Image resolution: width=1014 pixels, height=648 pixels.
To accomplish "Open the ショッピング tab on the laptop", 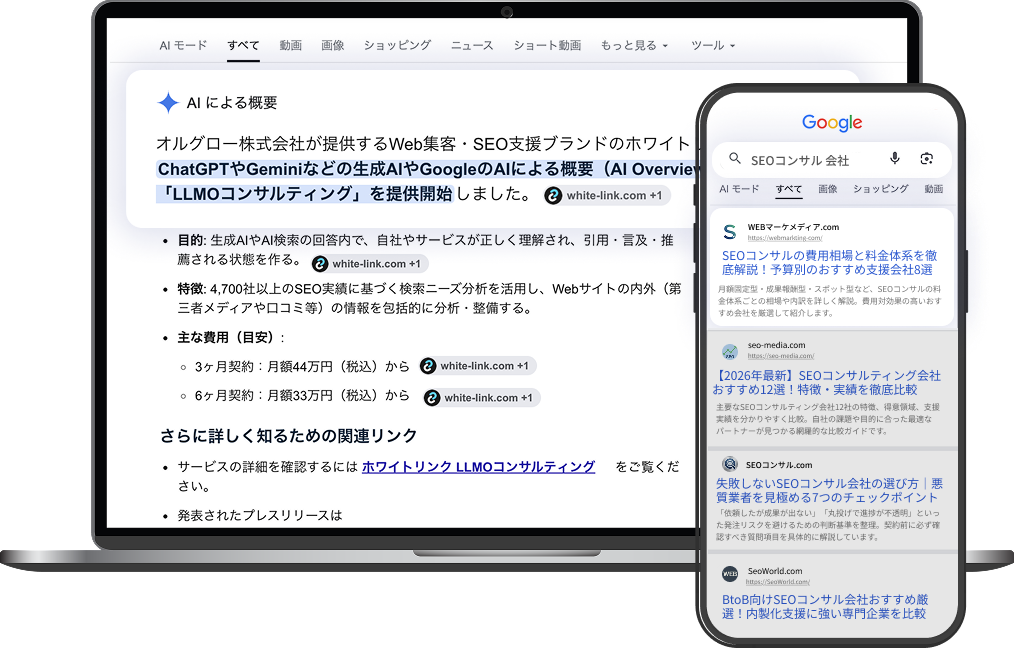I will click(x=397, y=45).
